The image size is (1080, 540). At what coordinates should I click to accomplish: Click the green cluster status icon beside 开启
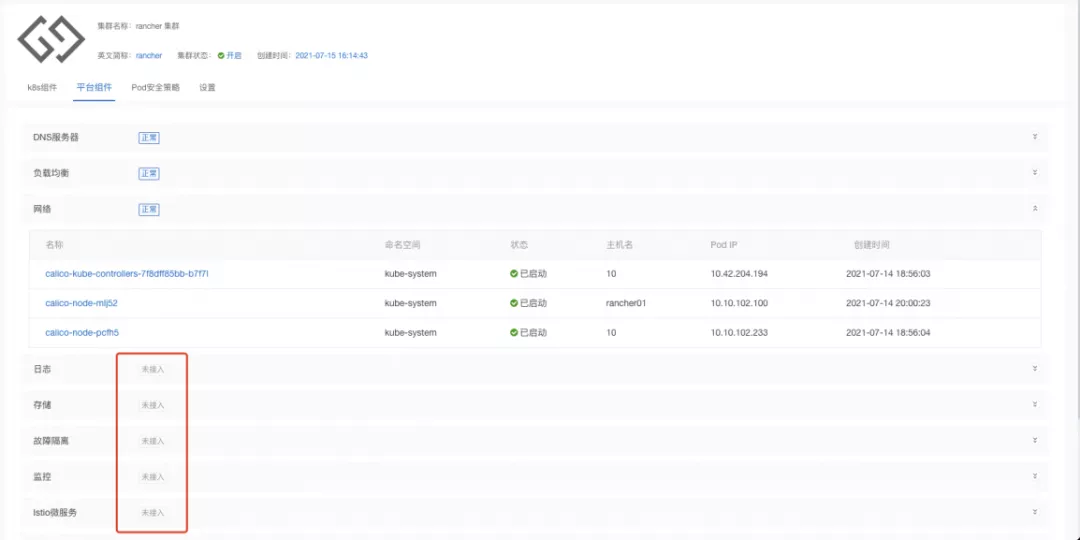pos(221,55)
